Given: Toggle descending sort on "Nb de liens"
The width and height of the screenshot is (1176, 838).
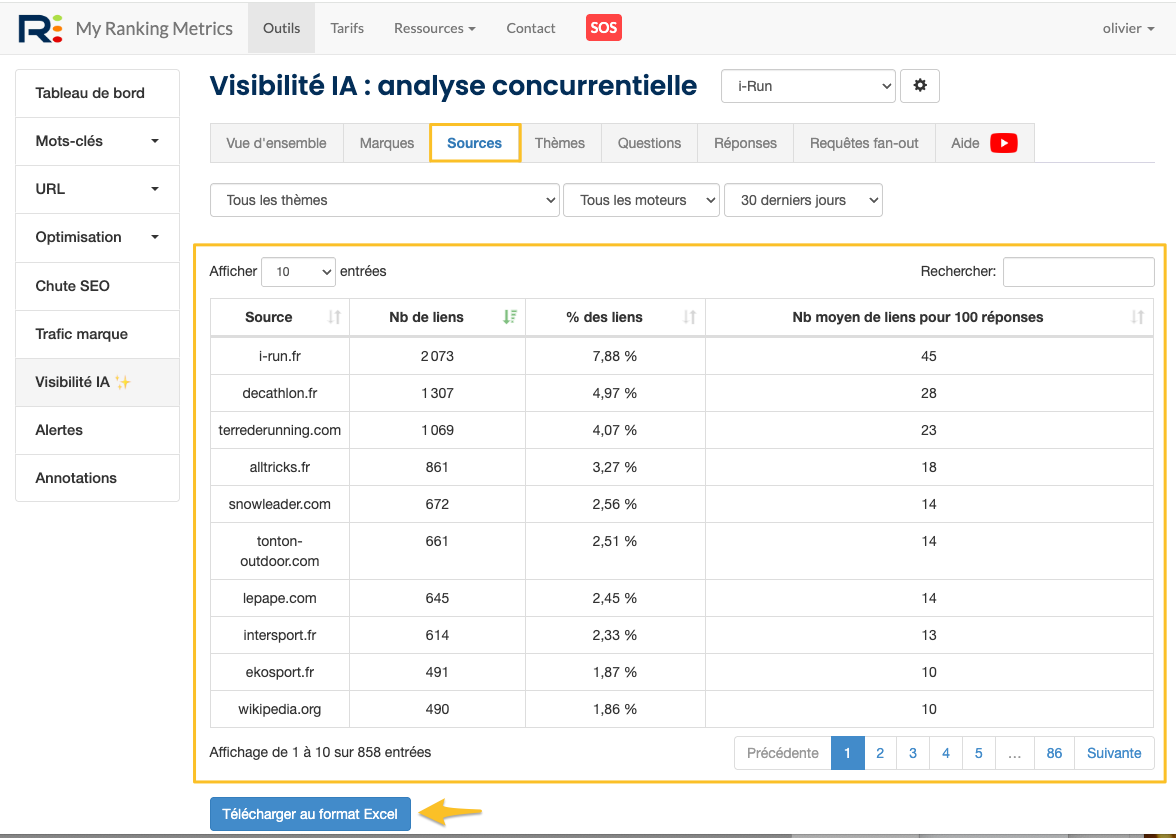Looking at the screenshot, I should pyautogui.click(x=510, y=317).
